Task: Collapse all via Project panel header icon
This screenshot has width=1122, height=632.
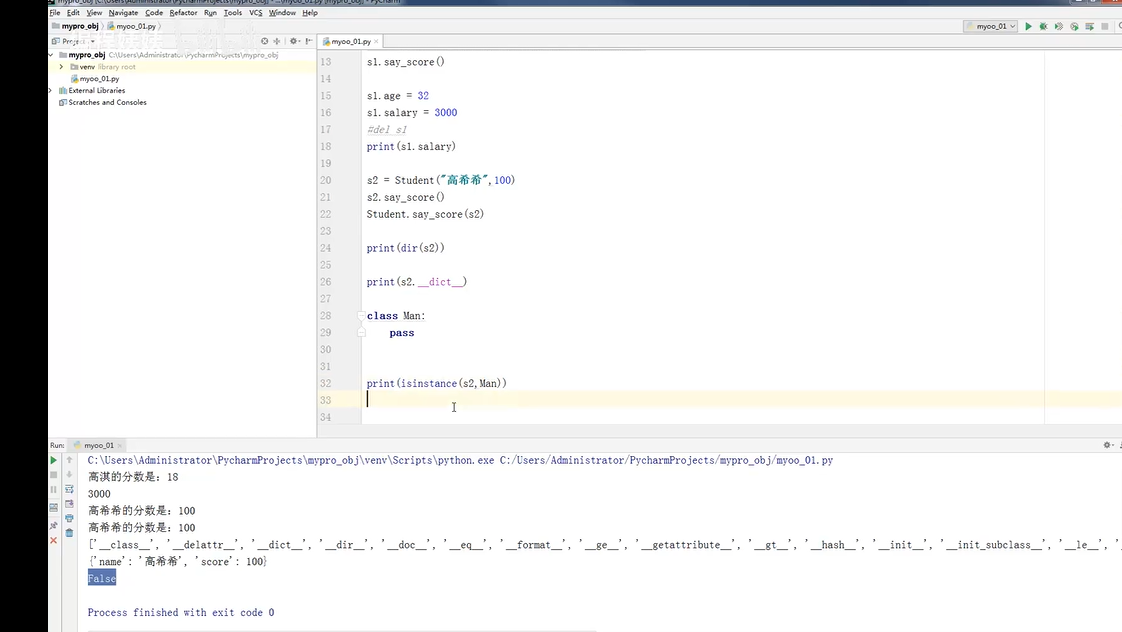Action: pyautogui.click(x=277, y=42)
